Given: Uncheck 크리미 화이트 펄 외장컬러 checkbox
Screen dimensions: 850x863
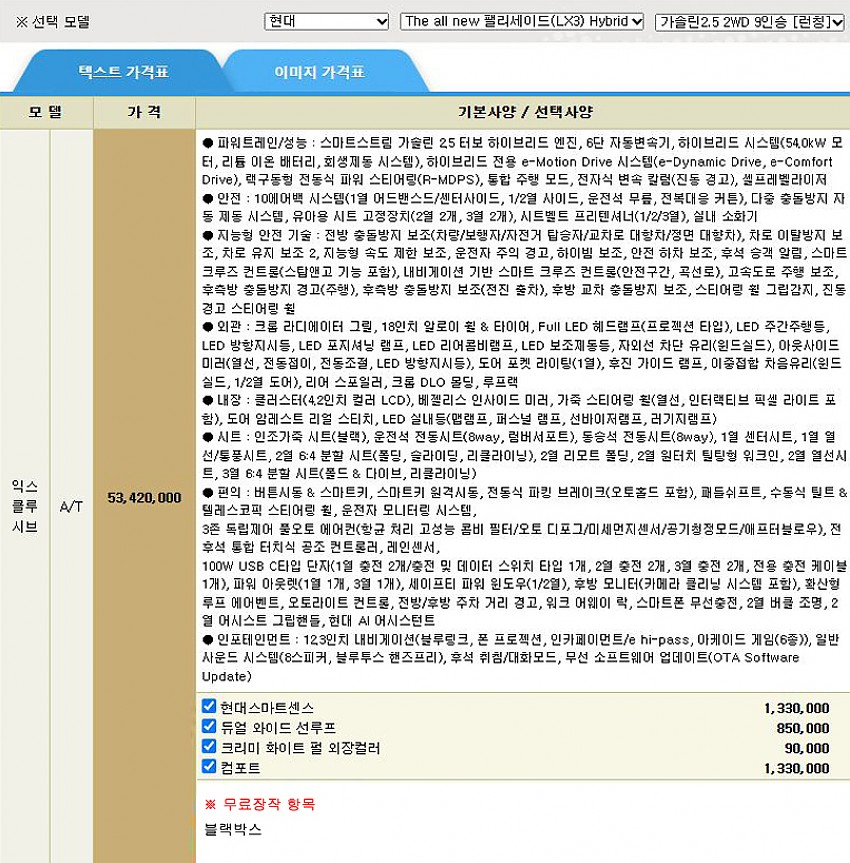Looking at the screenshot, I should click(x=209, y=746).
